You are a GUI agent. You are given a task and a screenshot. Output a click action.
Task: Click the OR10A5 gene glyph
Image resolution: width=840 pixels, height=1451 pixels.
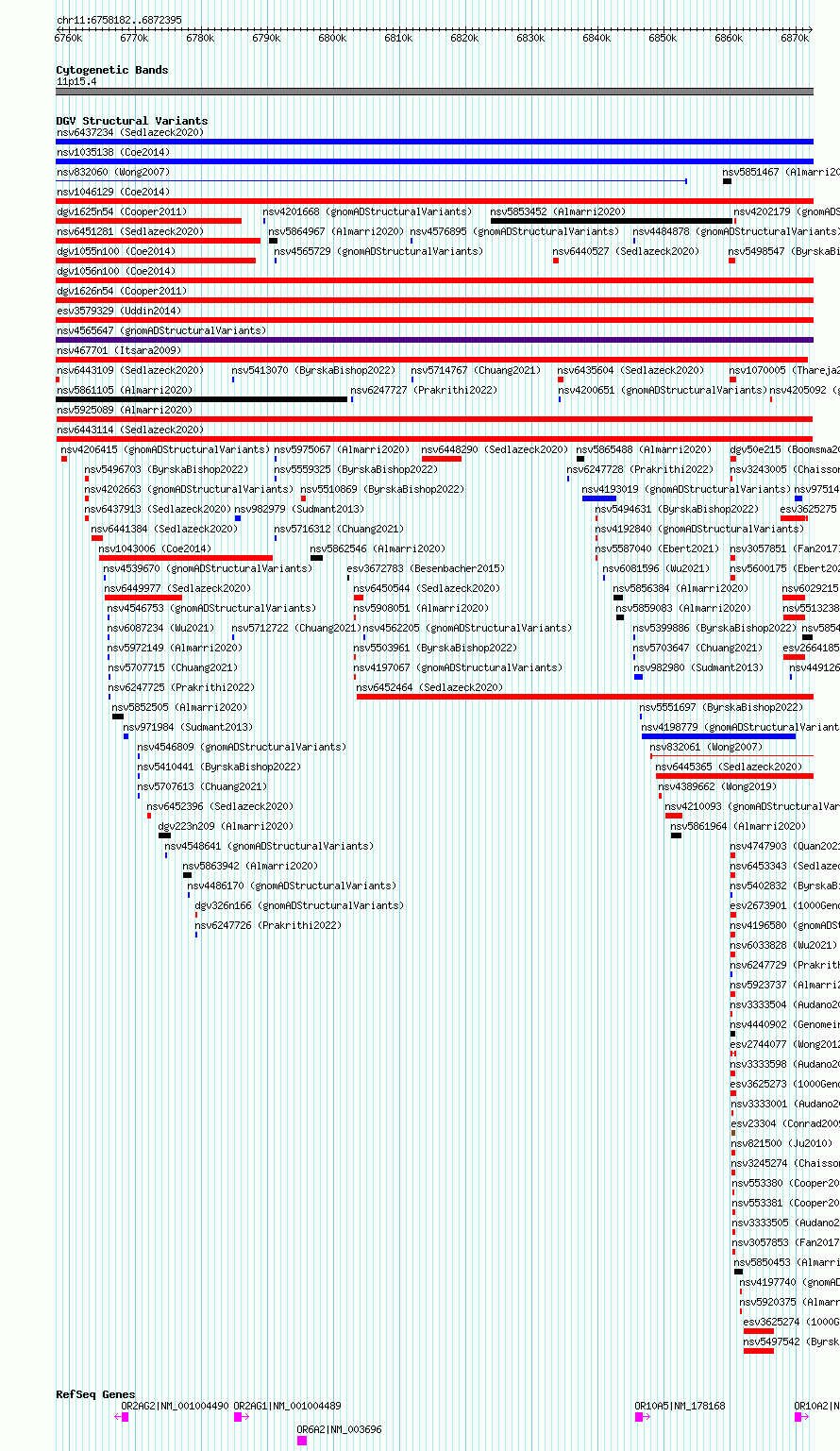(x=642, y=1416)
